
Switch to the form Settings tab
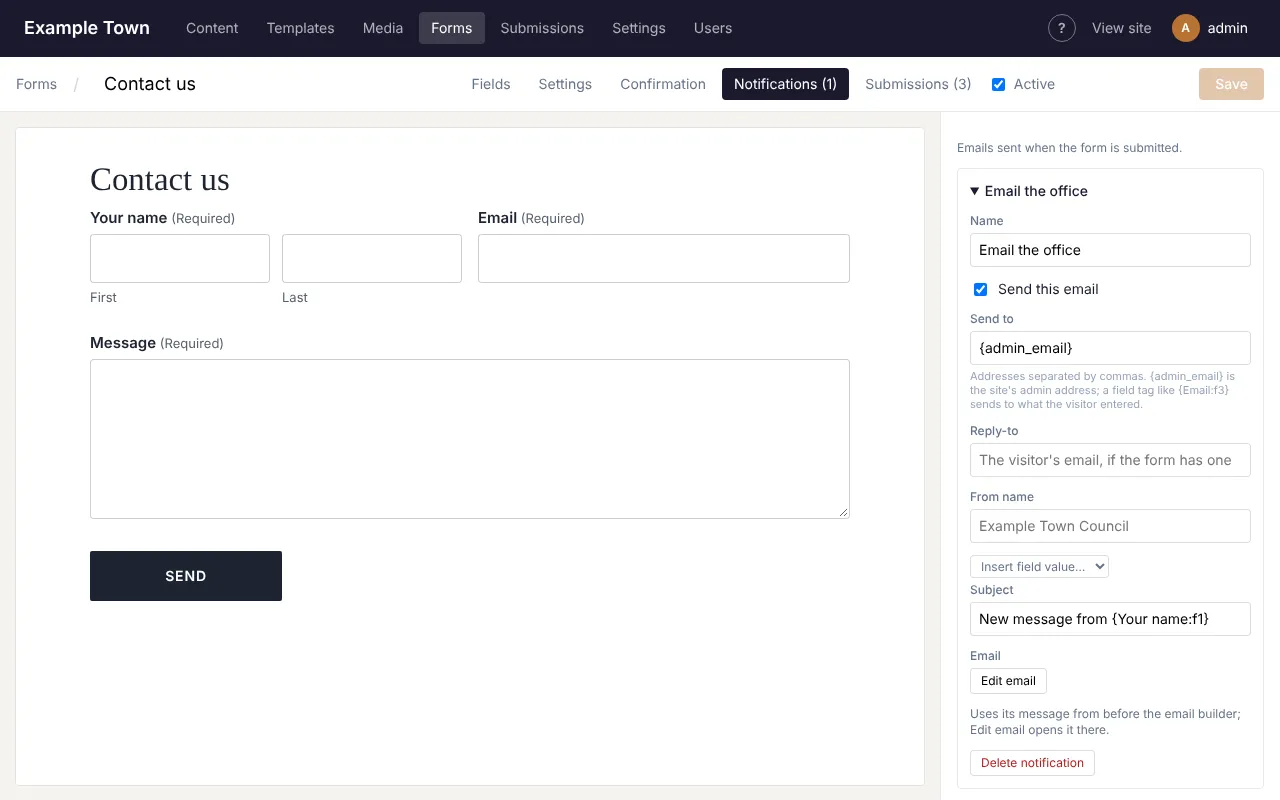click(565, 84)
